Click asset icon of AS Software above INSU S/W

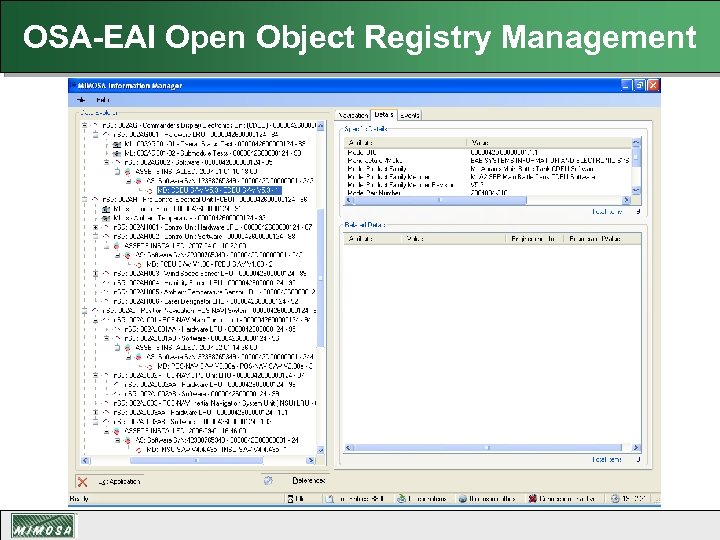tap(127, 440)
